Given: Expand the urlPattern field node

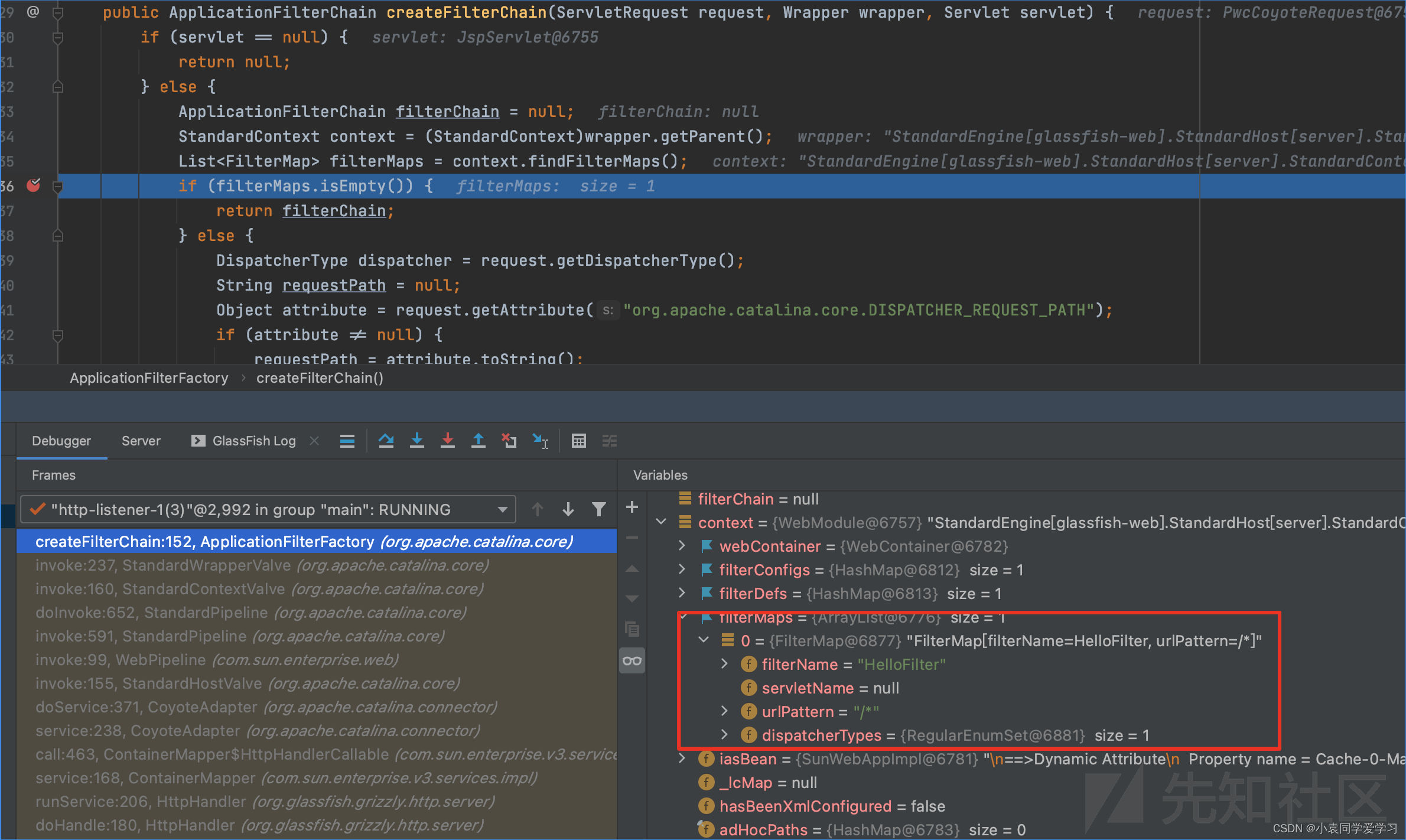Looking at the screenshot, I should 725,711.
